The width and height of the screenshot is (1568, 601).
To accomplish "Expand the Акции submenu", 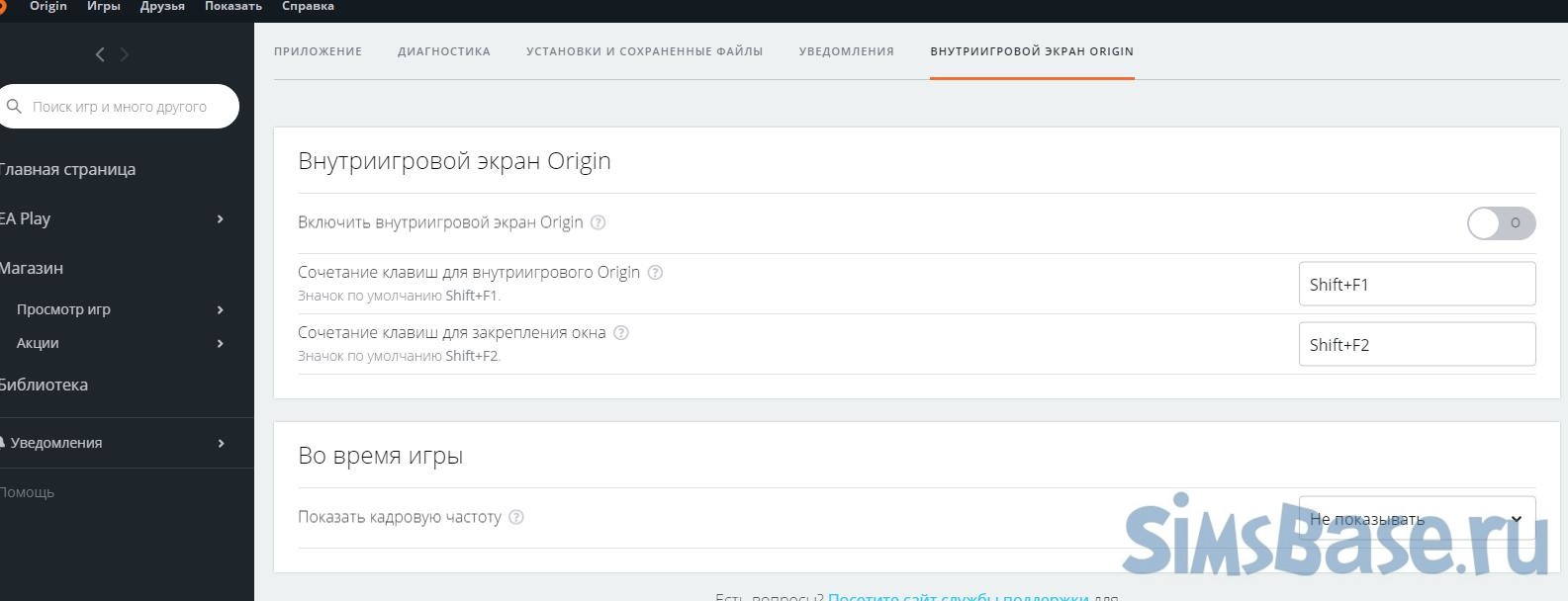I will [220, 344].
